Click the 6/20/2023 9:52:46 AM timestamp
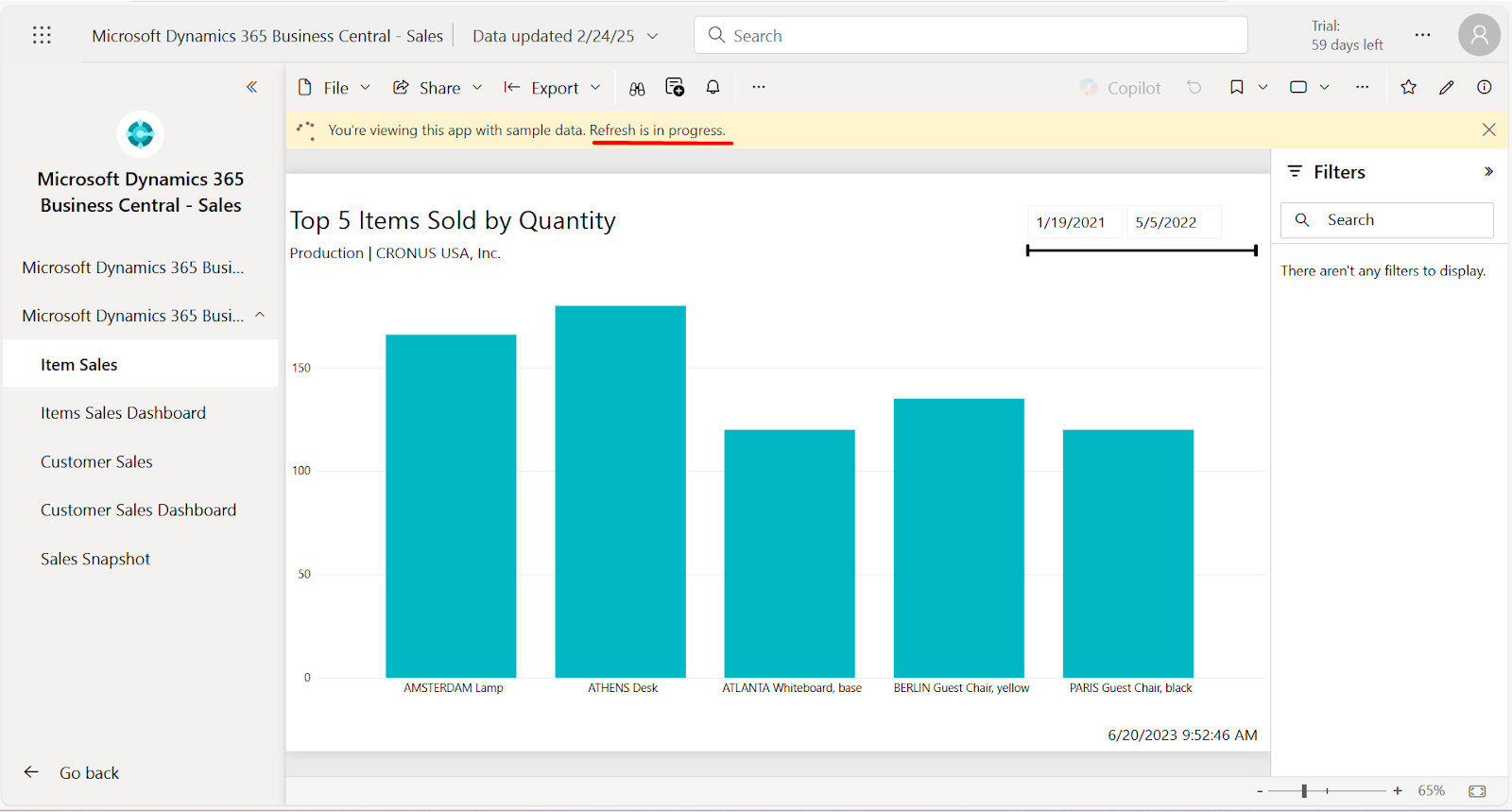 [x=1182, y=734]
